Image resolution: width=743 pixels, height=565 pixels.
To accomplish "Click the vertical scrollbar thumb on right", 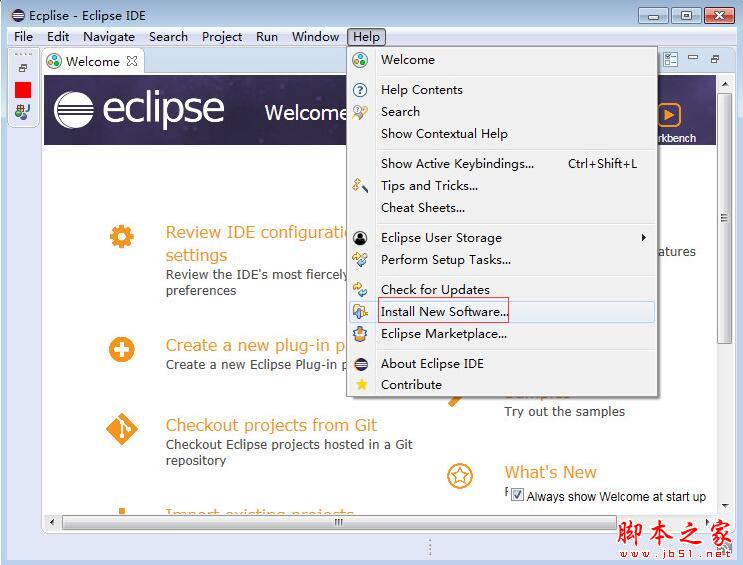I will click(x=724, y=218).
